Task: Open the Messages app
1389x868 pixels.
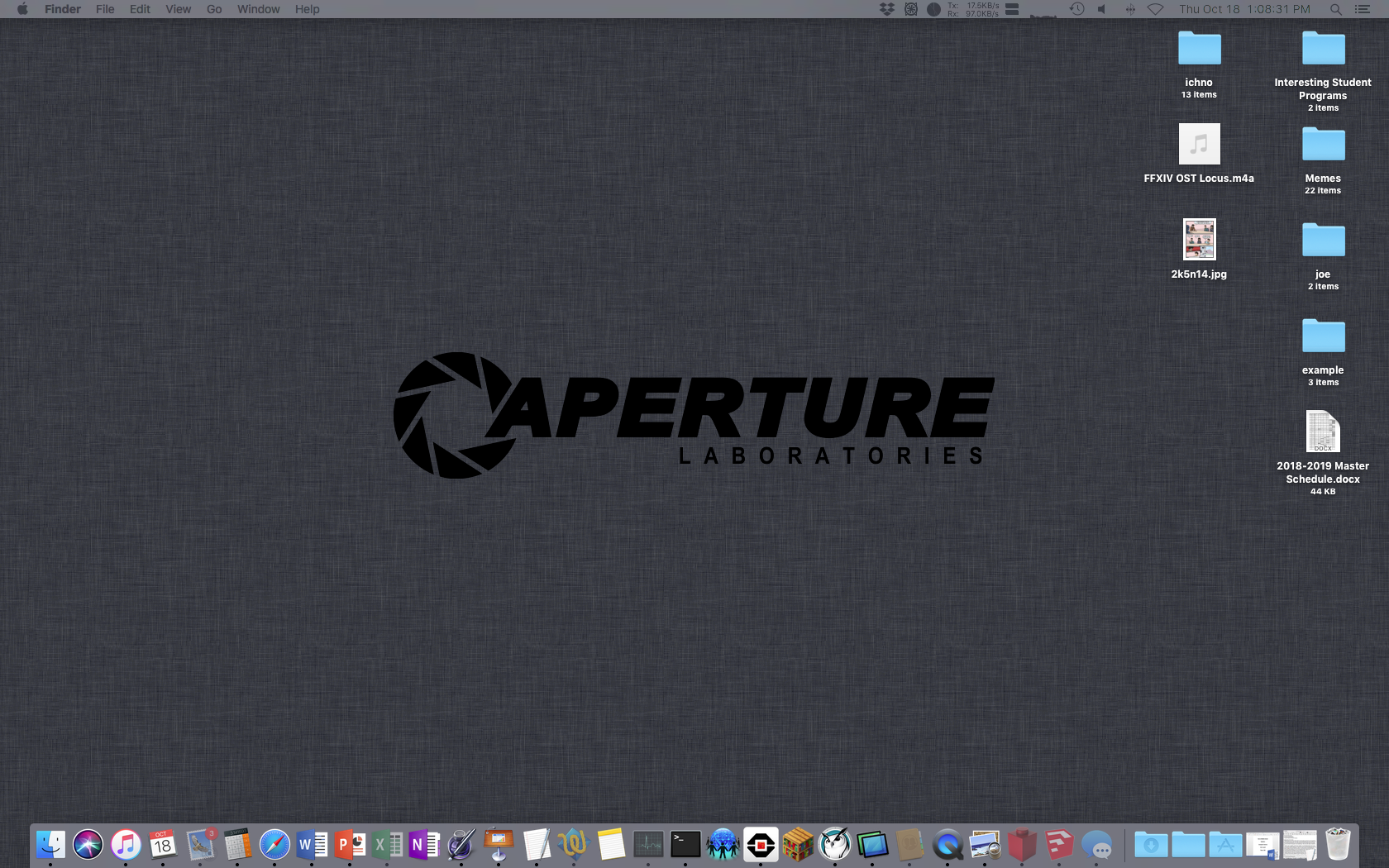Action: [x=1097, y=845]
